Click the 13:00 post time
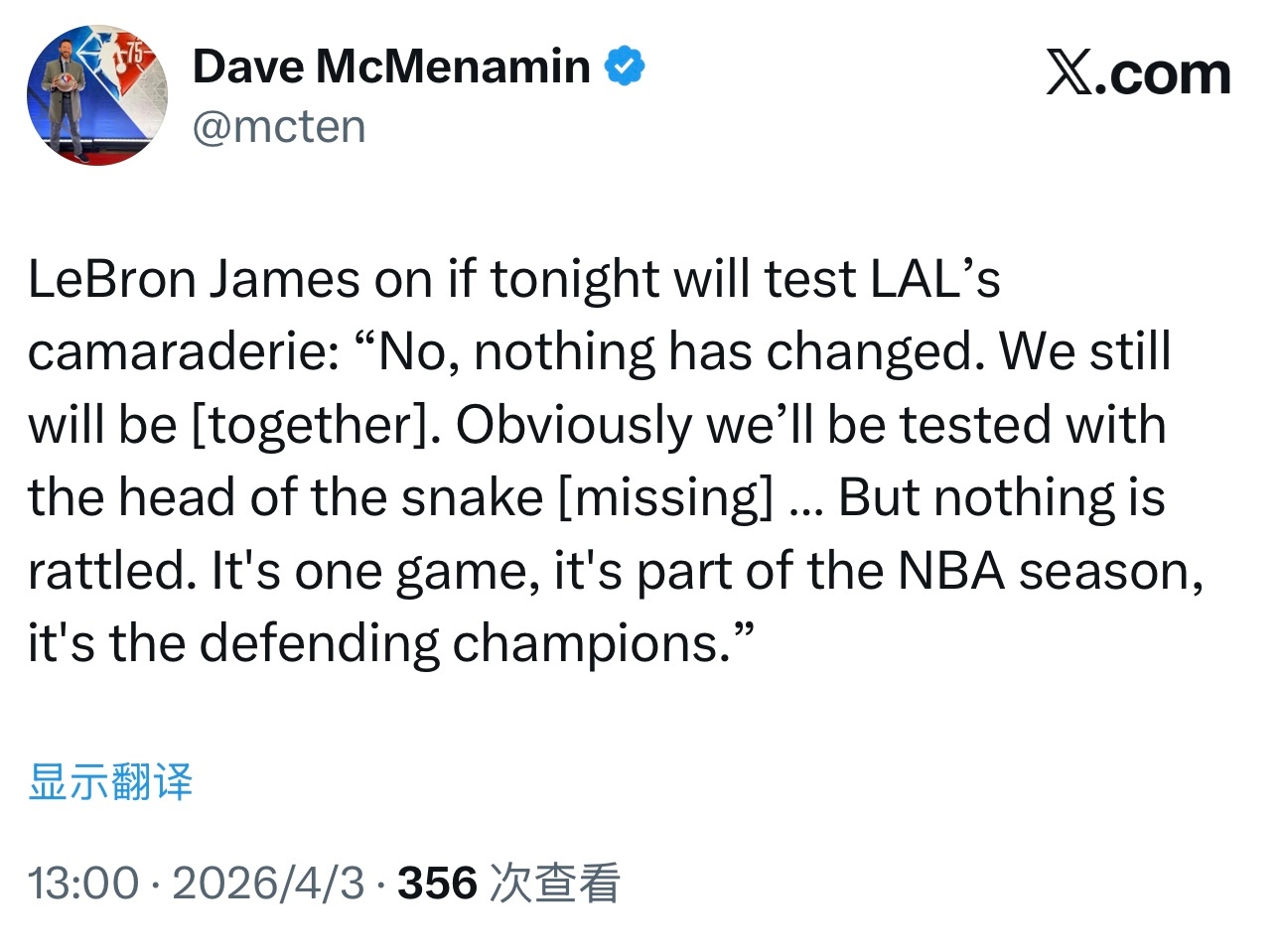This screenshot has height=952, width=1281. point(83,884)
